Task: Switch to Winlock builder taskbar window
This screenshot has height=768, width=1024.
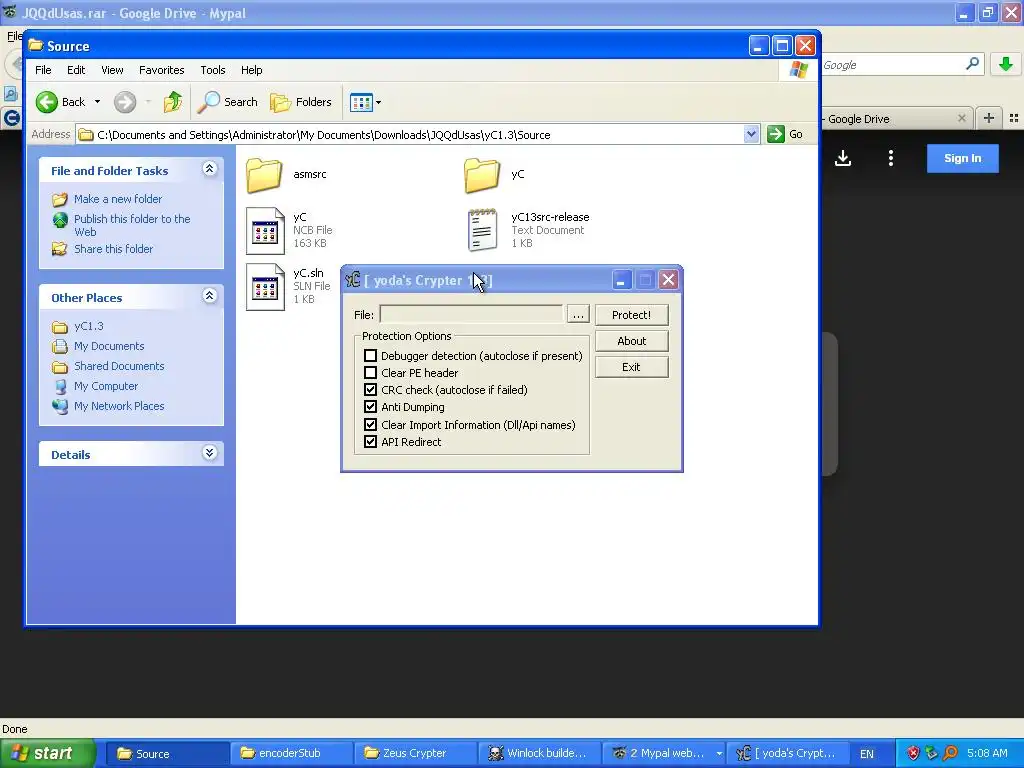Action: 539,753
